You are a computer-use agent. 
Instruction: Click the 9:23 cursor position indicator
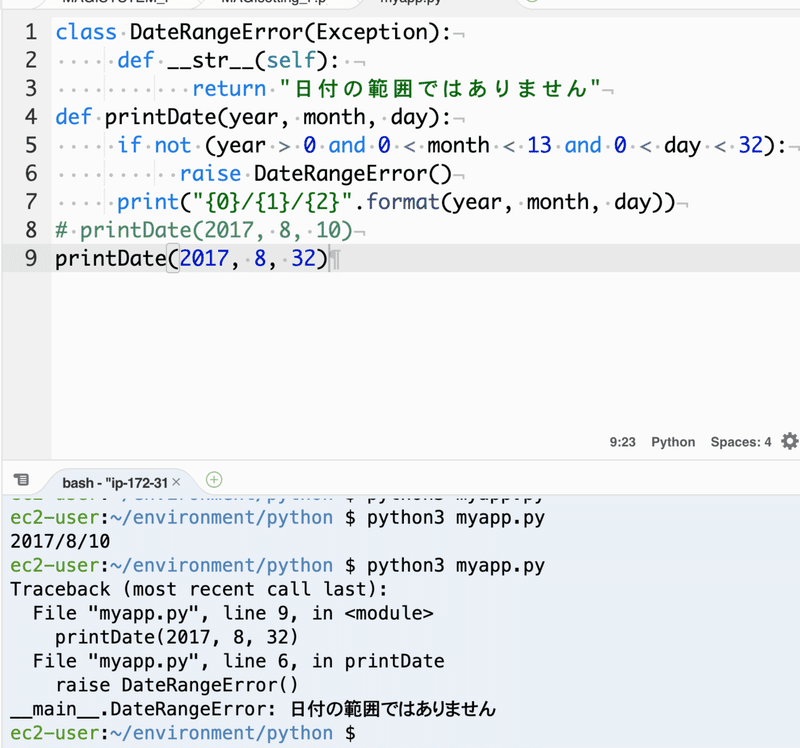[623, 441]
